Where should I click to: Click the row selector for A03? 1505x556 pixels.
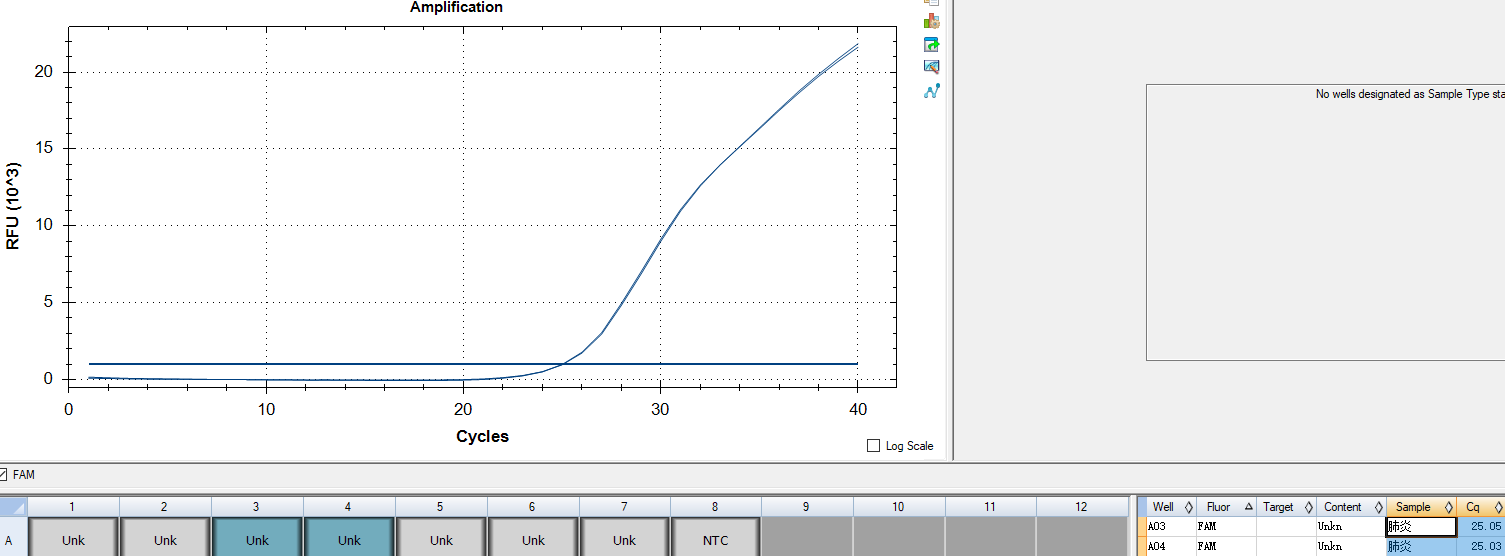click(1141, 526)
